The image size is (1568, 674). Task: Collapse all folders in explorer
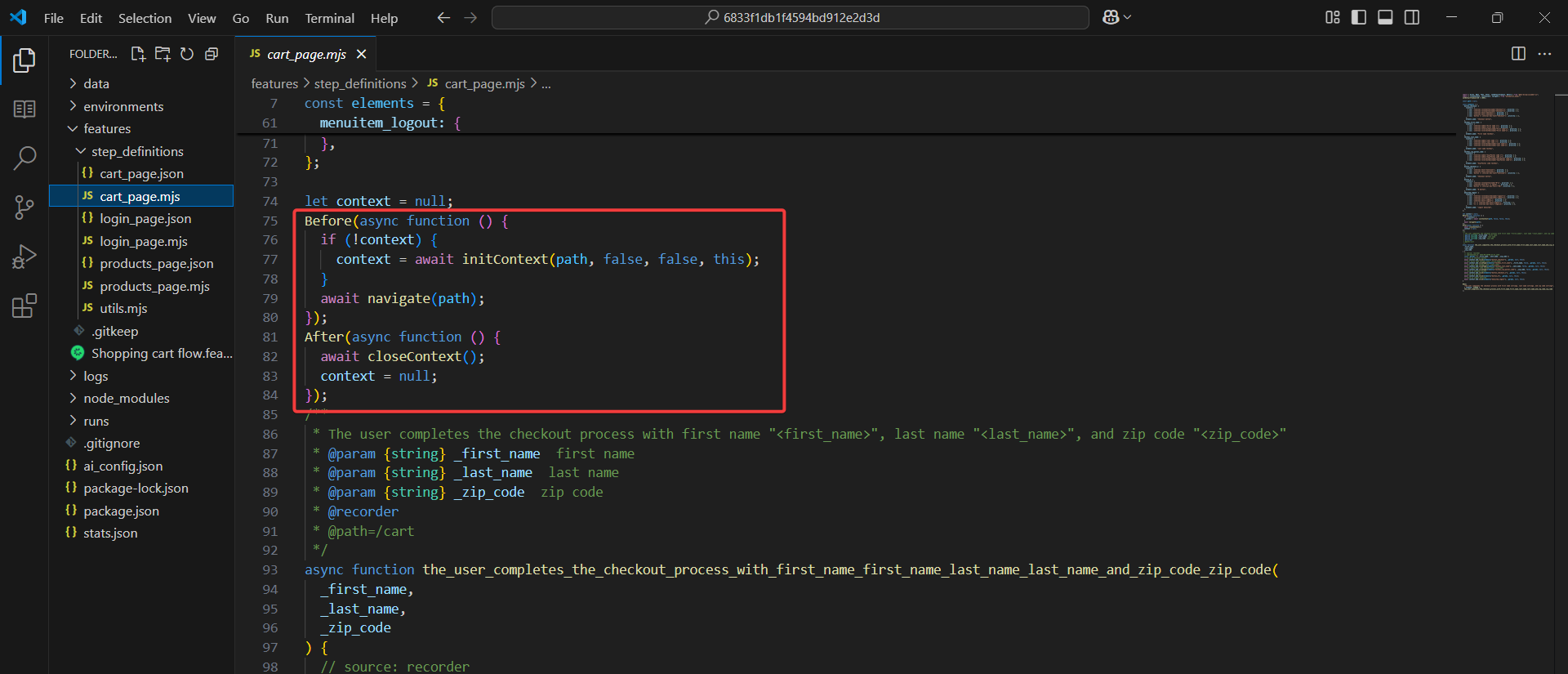point(212,54)
